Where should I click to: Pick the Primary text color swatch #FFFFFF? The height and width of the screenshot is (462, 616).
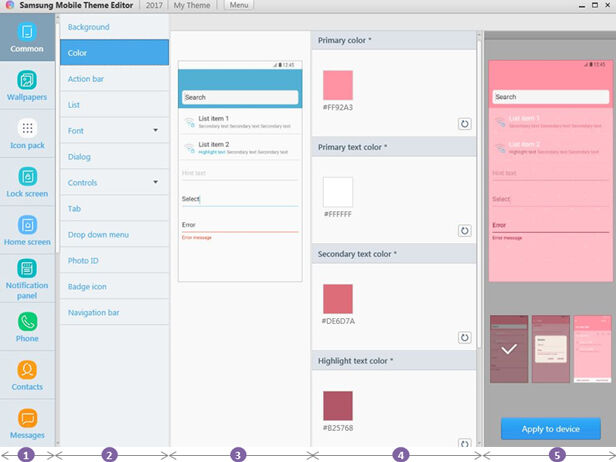(338, 192)
